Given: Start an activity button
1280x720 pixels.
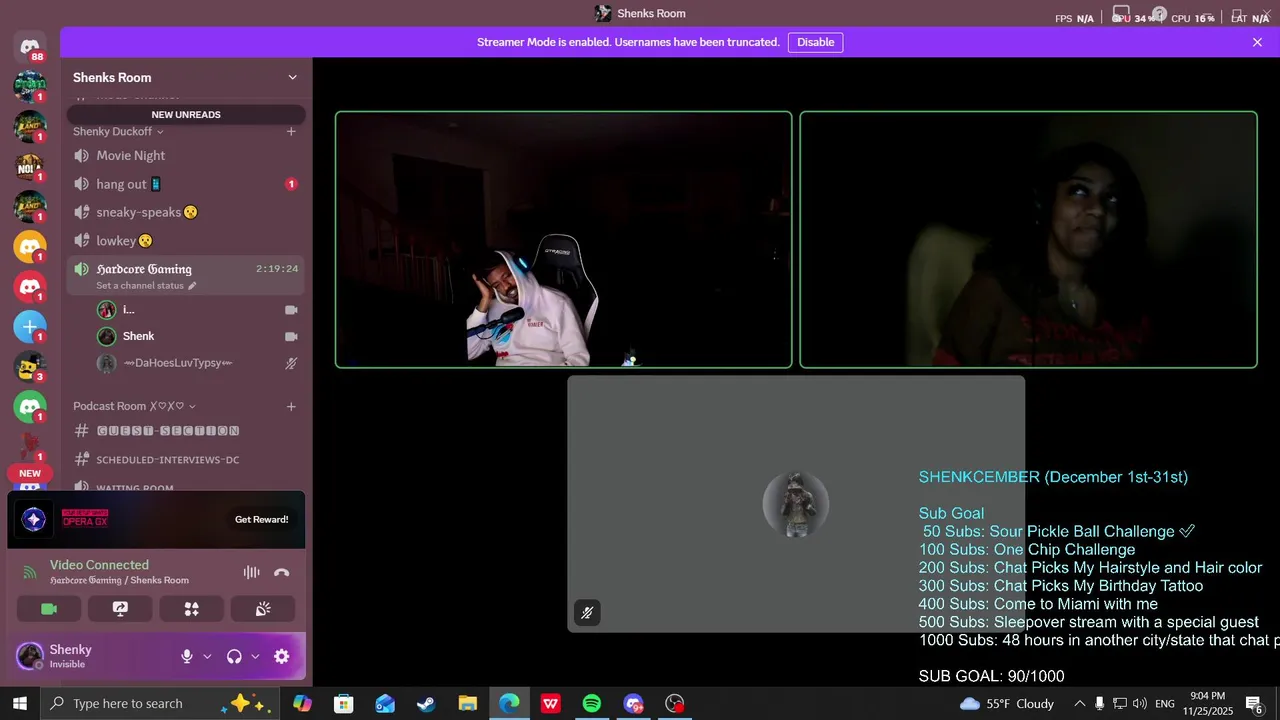Looking at the screenshot, I should [x=192, y=609].
